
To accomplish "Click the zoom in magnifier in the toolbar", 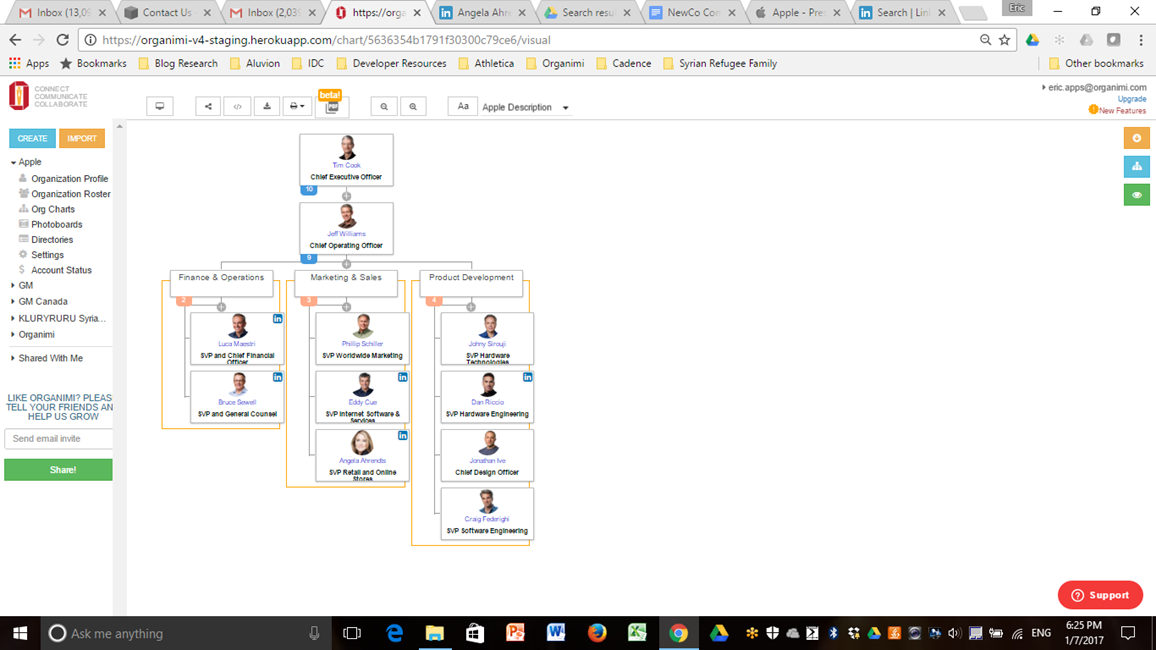I will pos(413,107).
